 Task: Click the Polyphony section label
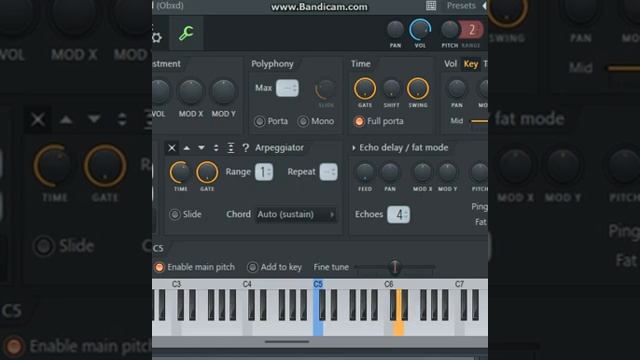(272, 64)
